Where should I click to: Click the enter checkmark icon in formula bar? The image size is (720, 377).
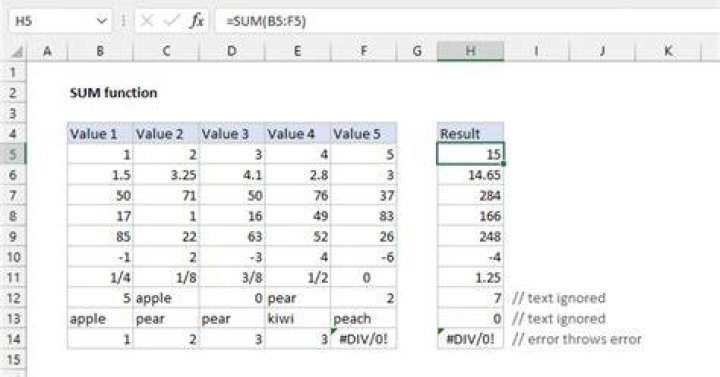pyautogui.click(x=172, y=21)
